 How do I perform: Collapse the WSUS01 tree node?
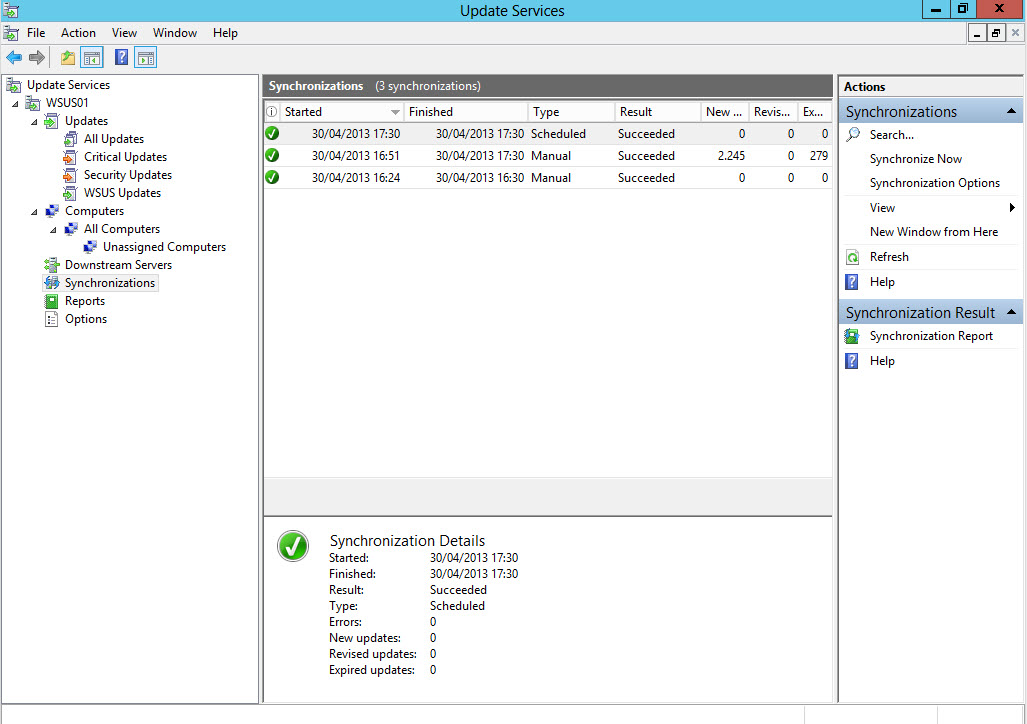tap(15, 104)
